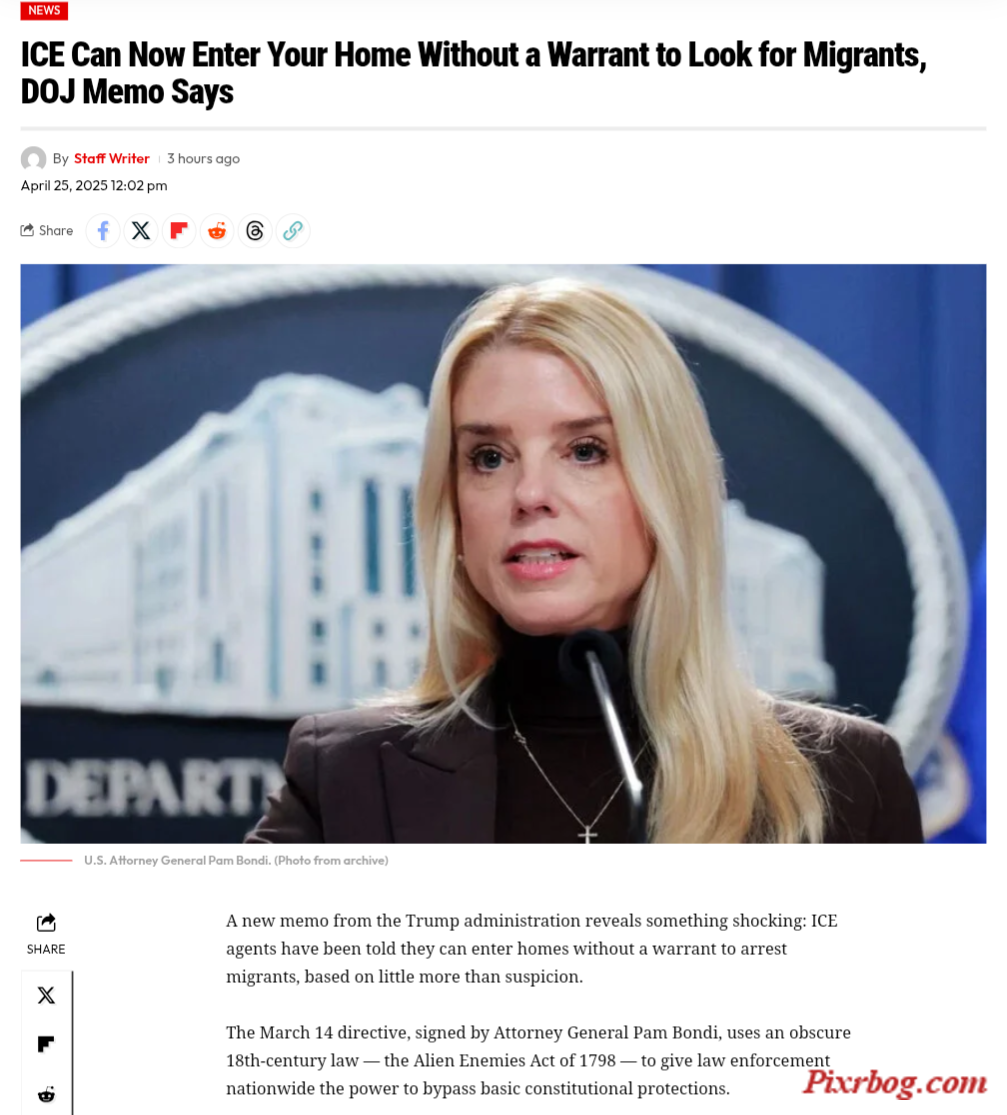1007x1115 pixels.
Task: Share the article on Facebook
Action: point(103,231)
